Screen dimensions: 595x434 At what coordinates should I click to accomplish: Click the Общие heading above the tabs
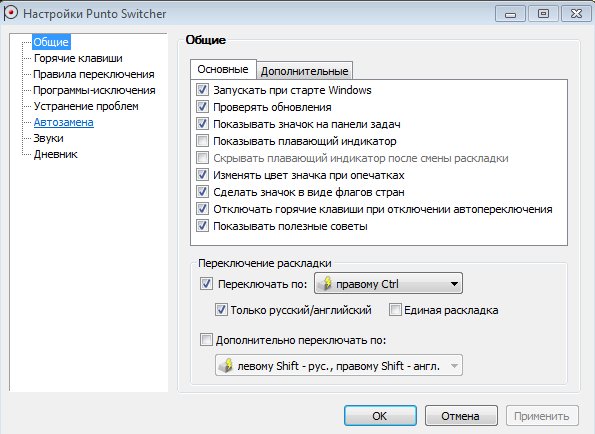pos(206,40)
